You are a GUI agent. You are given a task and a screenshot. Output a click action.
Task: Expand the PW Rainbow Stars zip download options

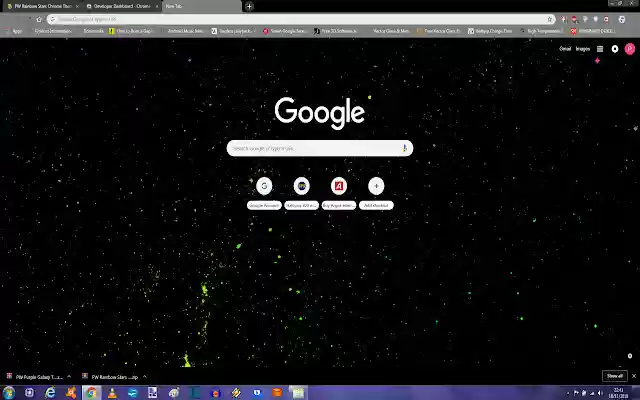coord(144,377)
